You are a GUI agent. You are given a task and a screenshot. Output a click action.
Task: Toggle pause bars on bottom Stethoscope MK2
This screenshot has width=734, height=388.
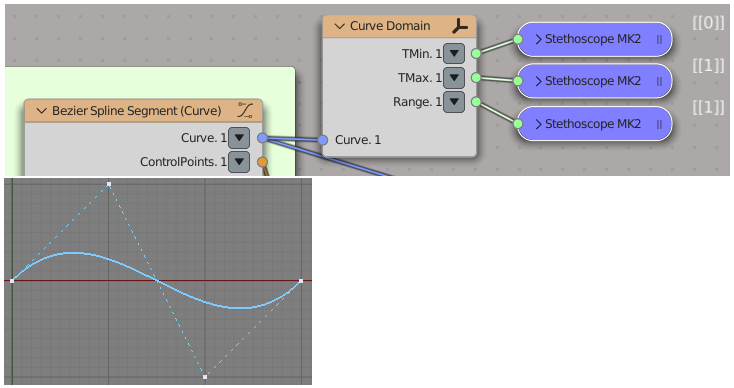point(659,124)
